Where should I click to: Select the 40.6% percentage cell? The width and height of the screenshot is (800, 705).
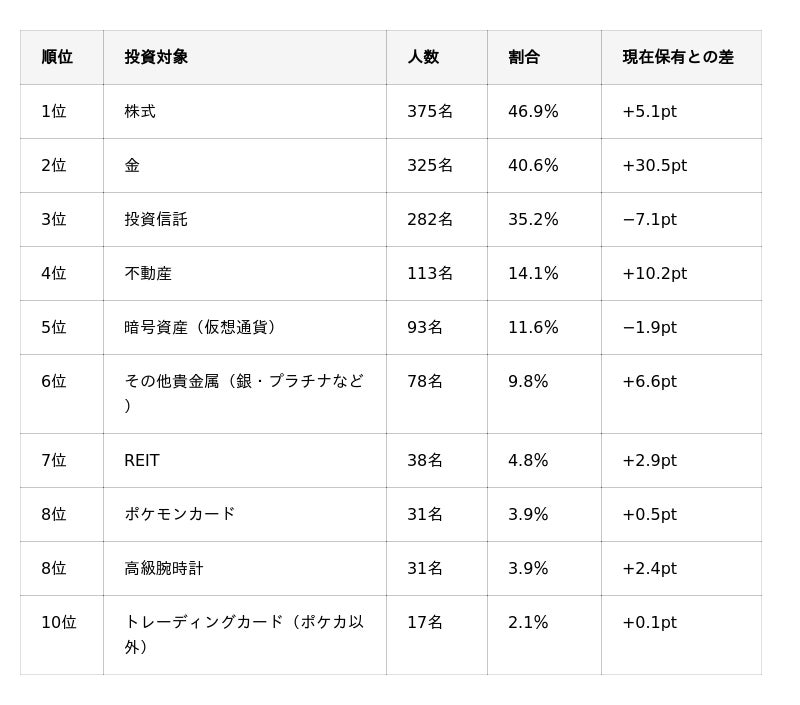pos(533,165)
